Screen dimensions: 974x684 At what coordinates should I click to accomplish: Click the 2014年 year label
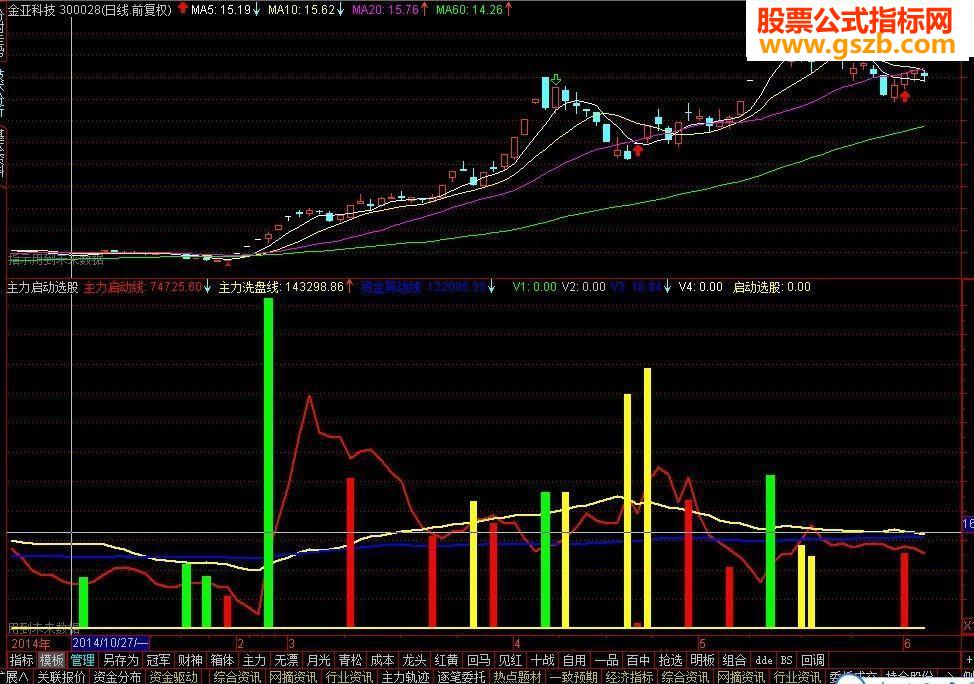click(31, 643)
